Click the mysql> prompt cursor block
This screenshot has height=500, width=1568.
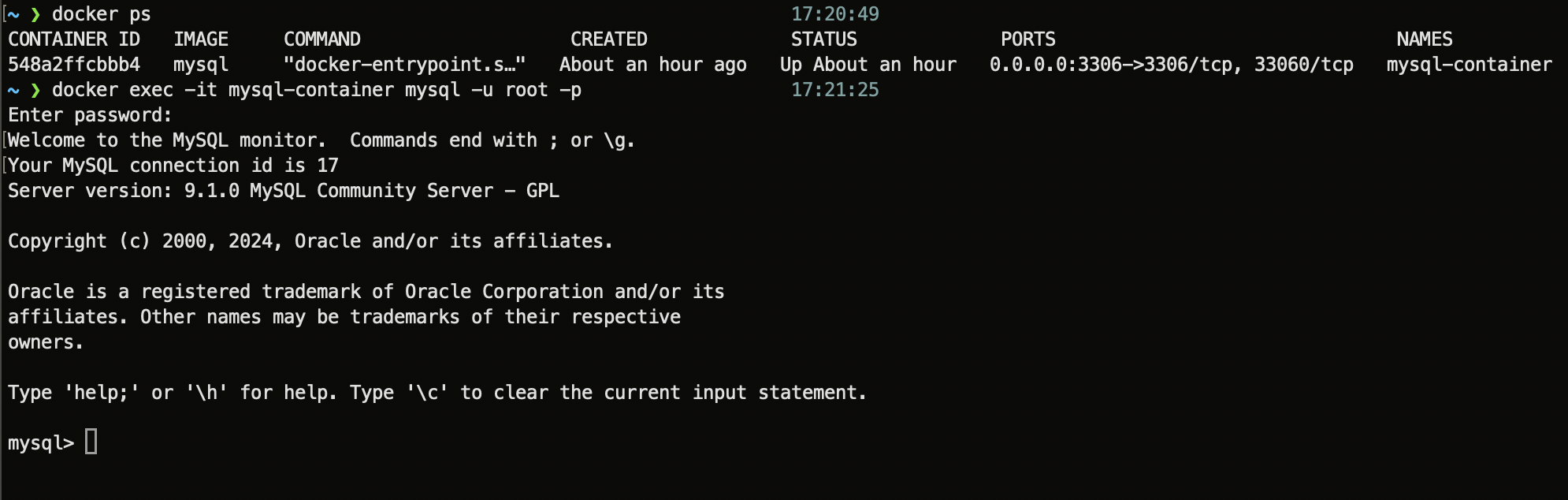91,442
